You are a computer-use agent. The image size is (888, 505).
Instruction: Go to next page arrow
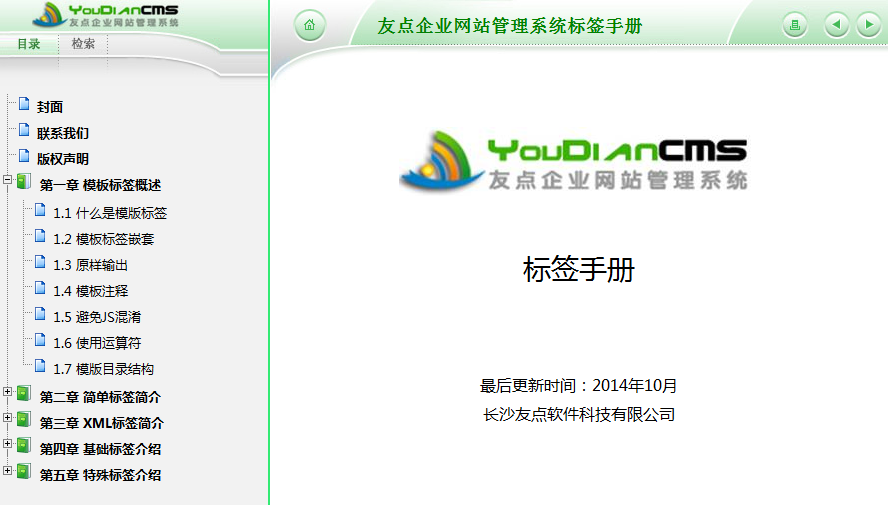tap(867, 26)
